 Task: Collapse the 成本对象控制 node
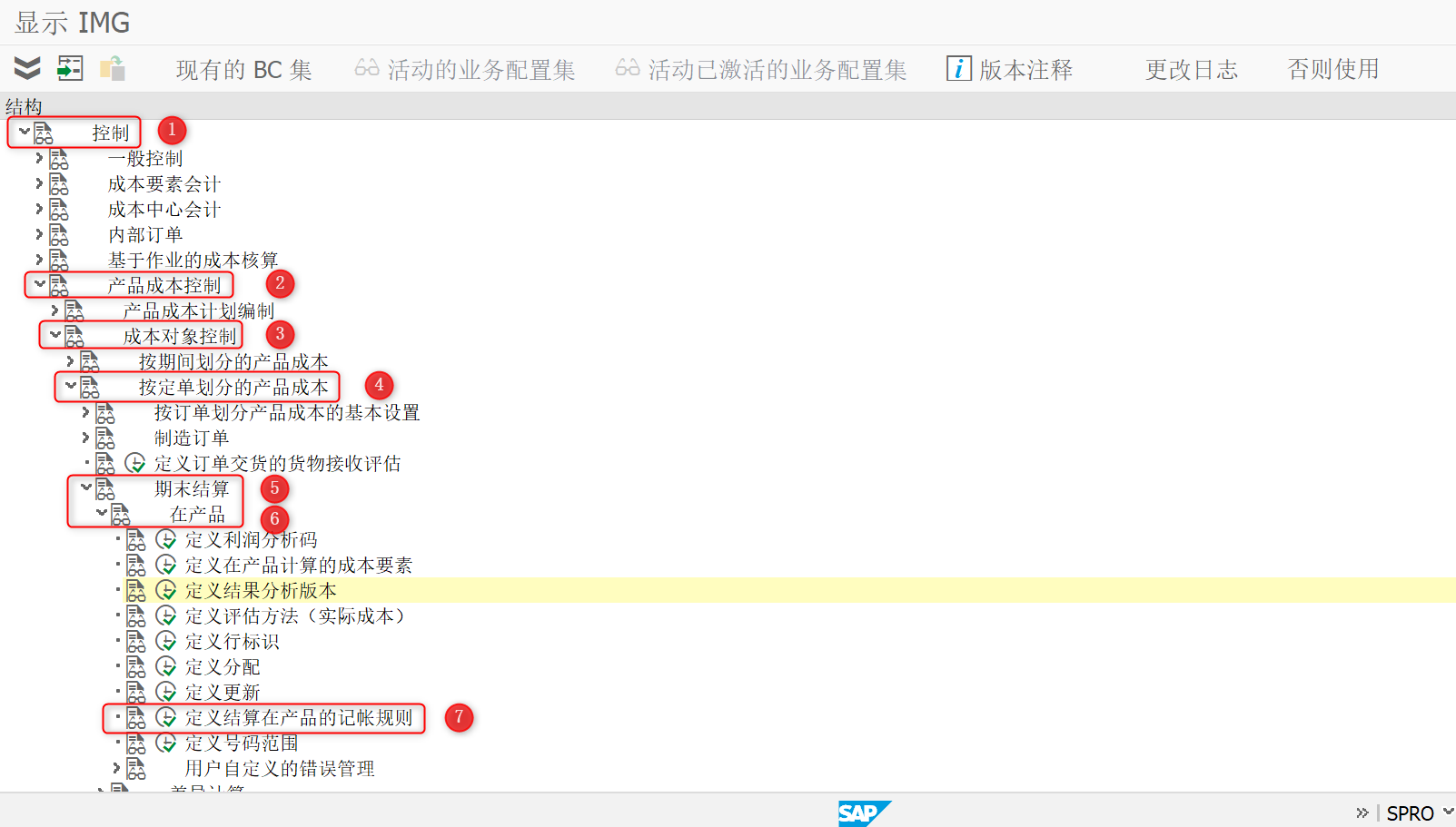pyautogui.click(x=55, y=336)
